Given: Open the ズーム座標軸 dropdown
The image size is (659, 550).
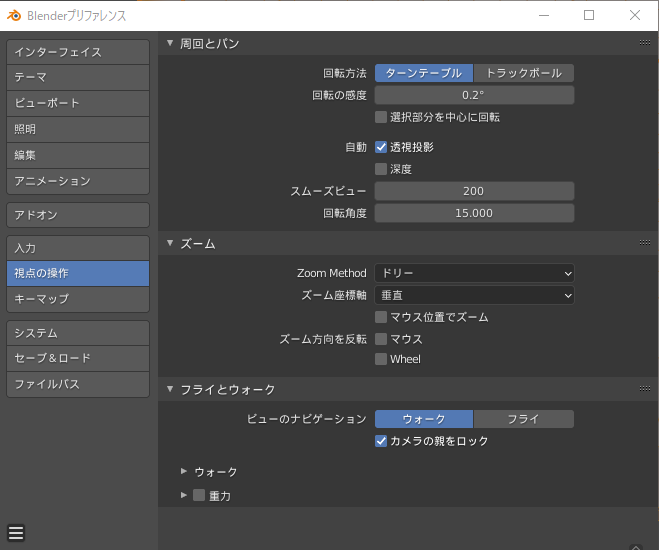Looking at the screenshot, I should coord(474,295).
